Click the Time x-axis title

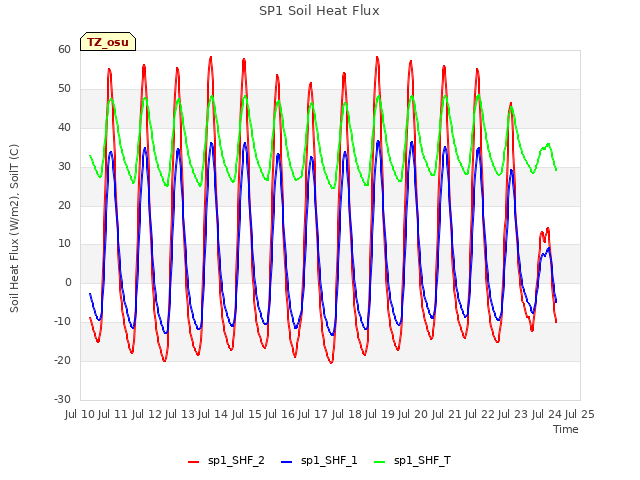pyautogui.click(x=566, y=429)
